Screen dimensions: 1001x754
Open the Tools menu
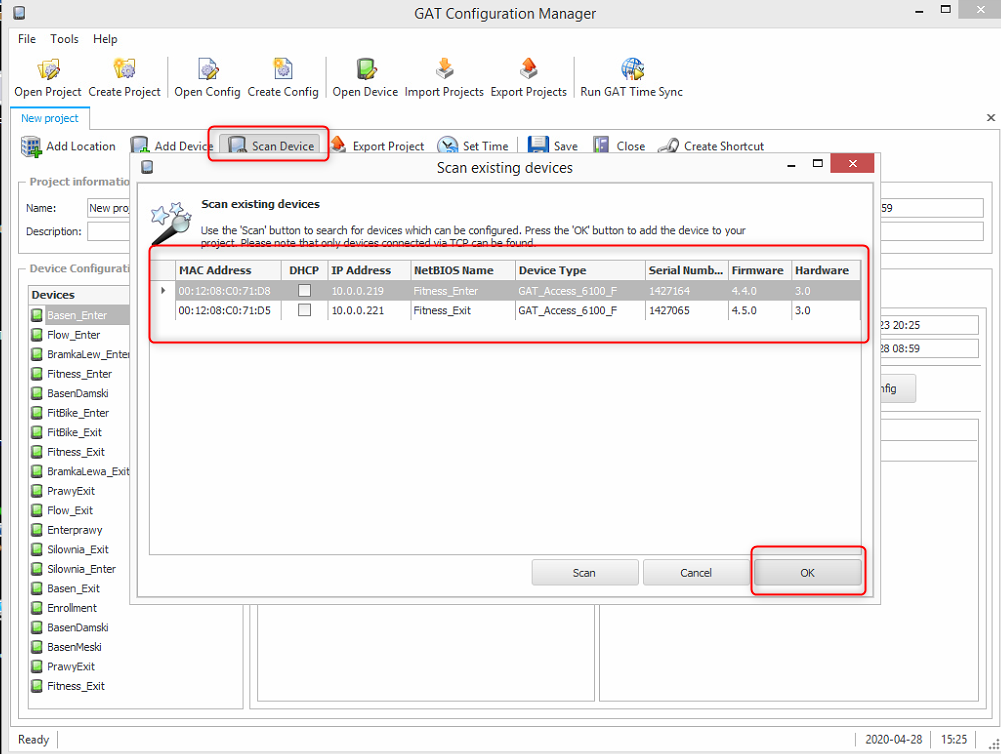click(x=64, y=39)
